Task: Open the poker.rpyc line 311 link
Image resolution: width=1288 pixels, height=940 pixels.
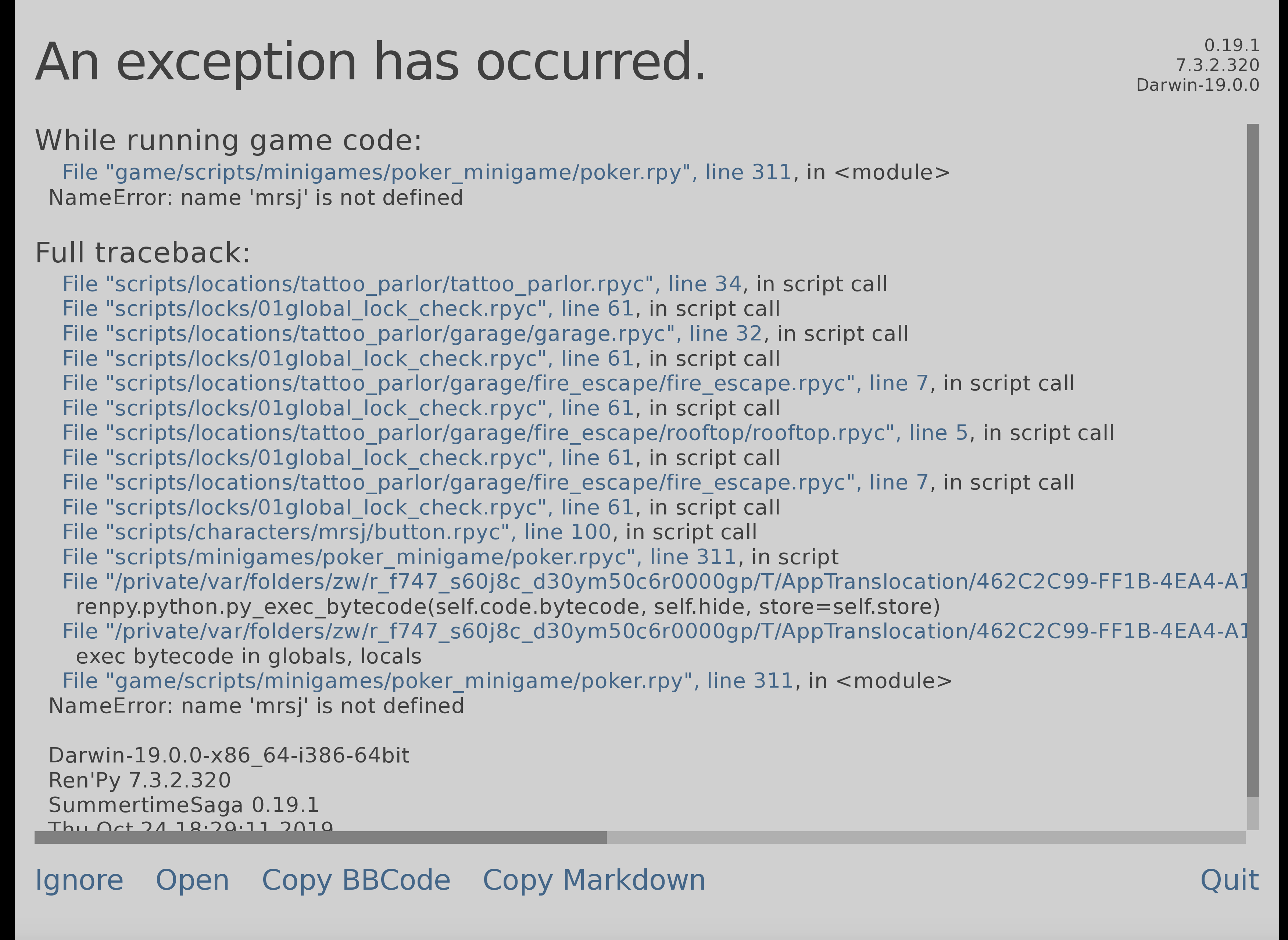Action: coord(399,557)
